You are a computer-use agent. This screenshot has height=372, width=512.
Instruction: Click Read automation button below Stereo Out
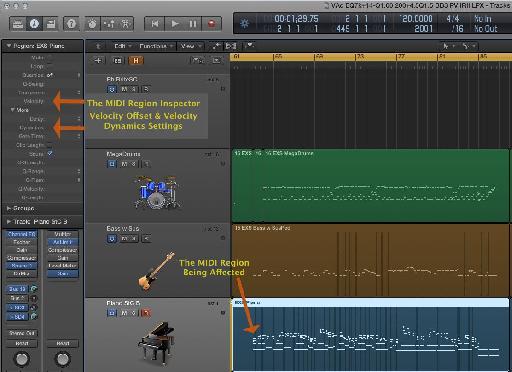(x=22, y=343)
